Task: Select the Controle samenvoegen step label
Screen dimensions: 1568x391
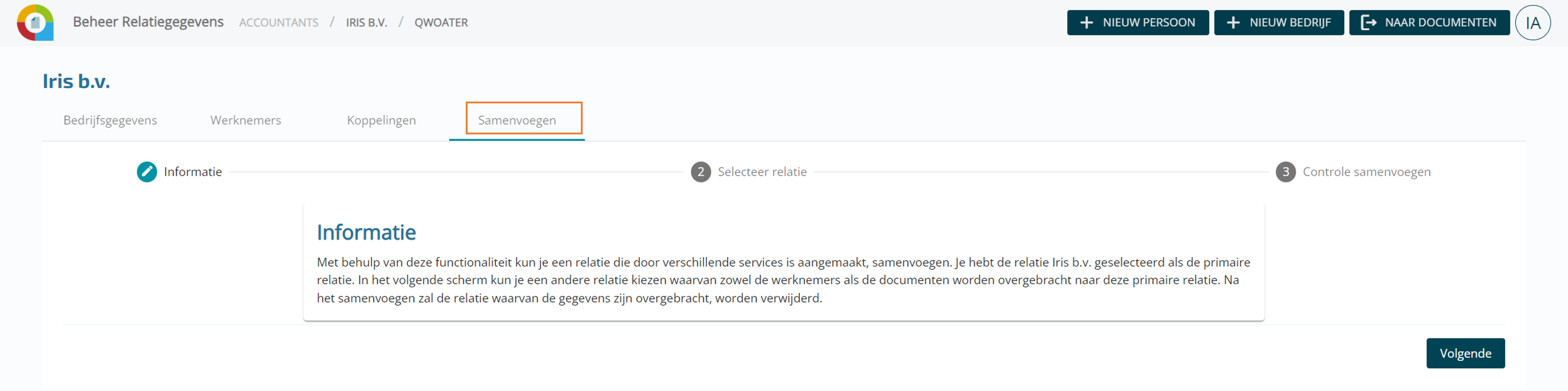Action: pos(1367,172)
